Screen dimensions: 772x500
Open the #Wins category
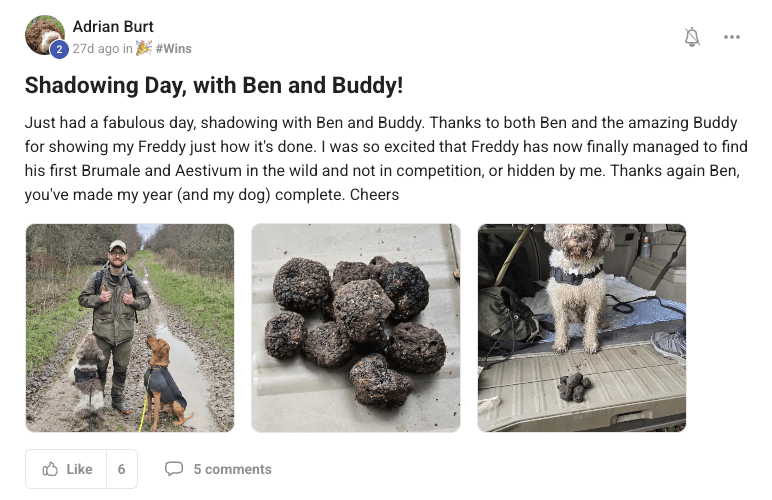tap(173, 48)
